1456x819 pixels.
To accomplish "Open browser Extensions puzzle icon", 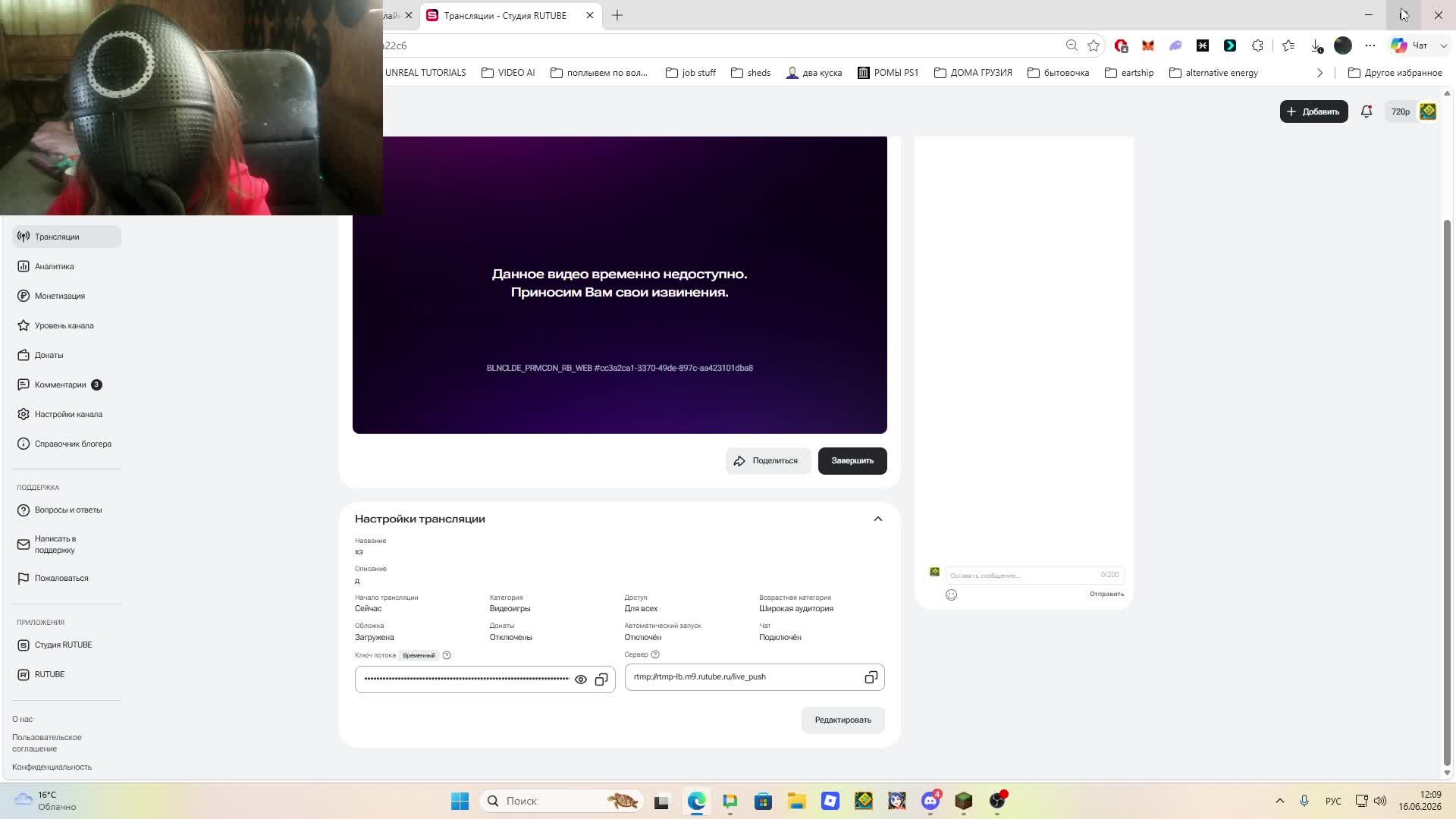I will click(1257, 45).
